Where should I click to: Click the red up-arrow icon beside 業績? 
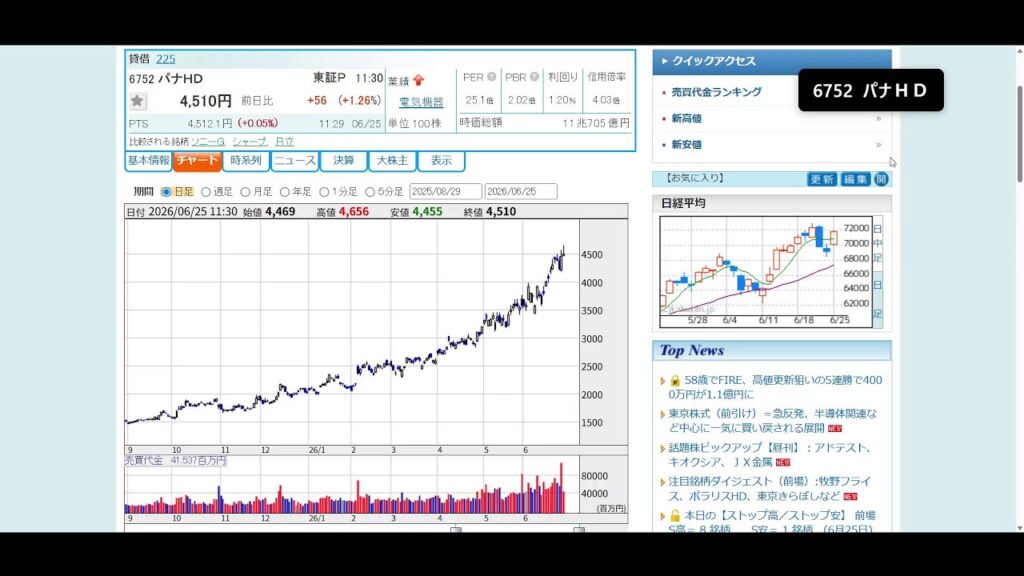point(419,80)
